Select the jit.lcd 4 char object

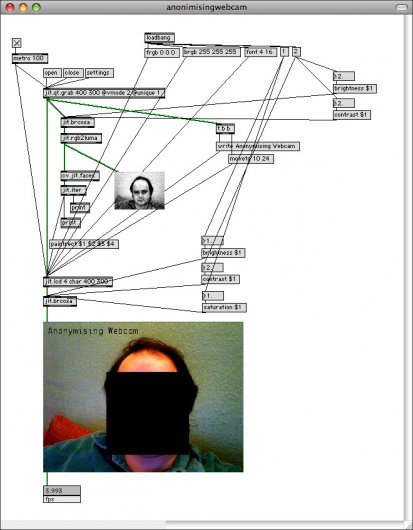tap(78, 282)
